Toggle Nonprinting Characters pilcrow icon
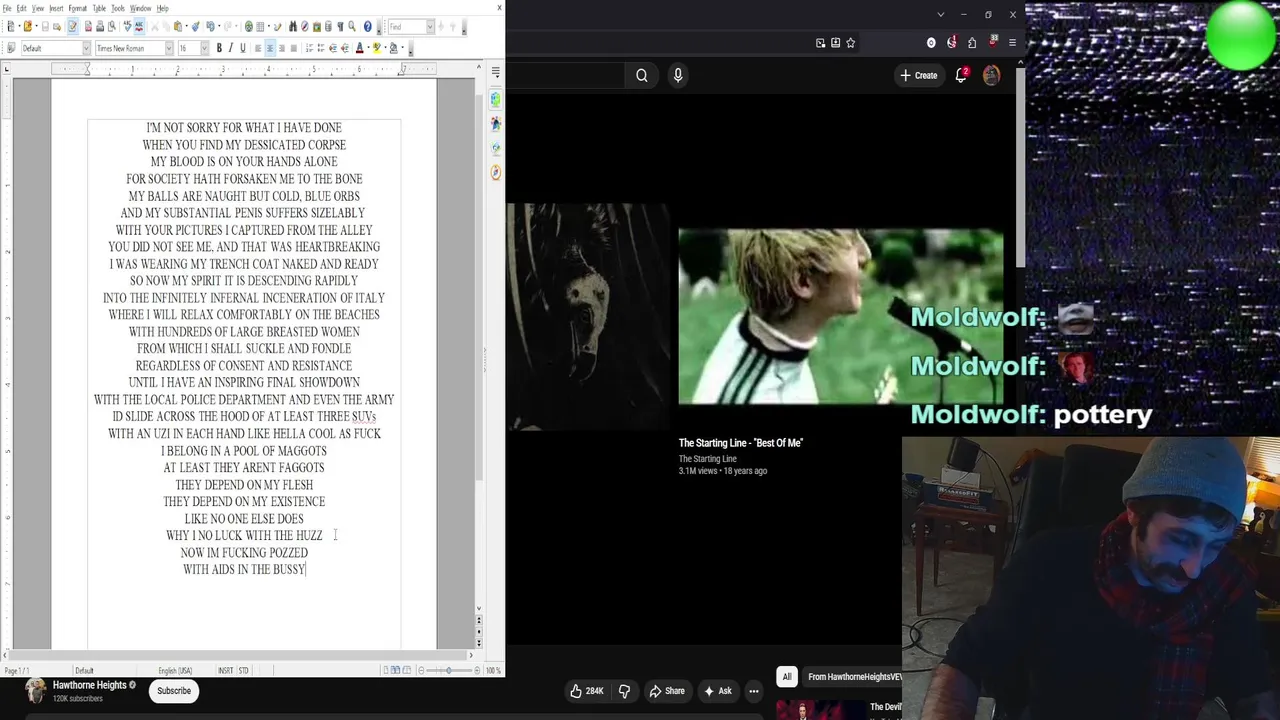Screen dimensions: 1280x720 [340, 27]
